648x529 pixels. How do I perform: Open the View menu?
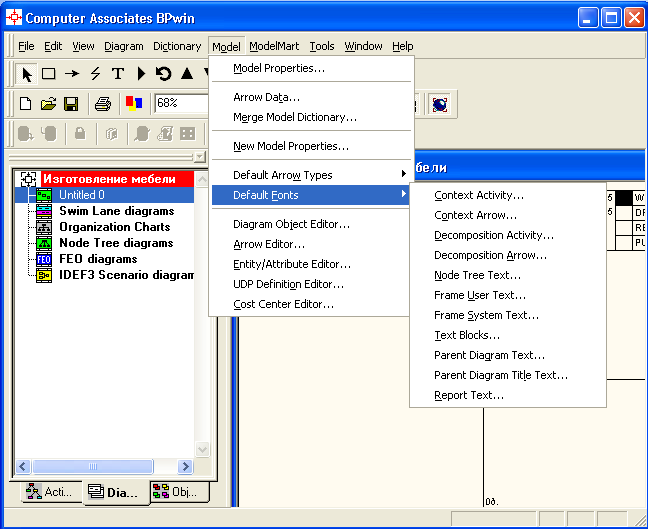83,46
